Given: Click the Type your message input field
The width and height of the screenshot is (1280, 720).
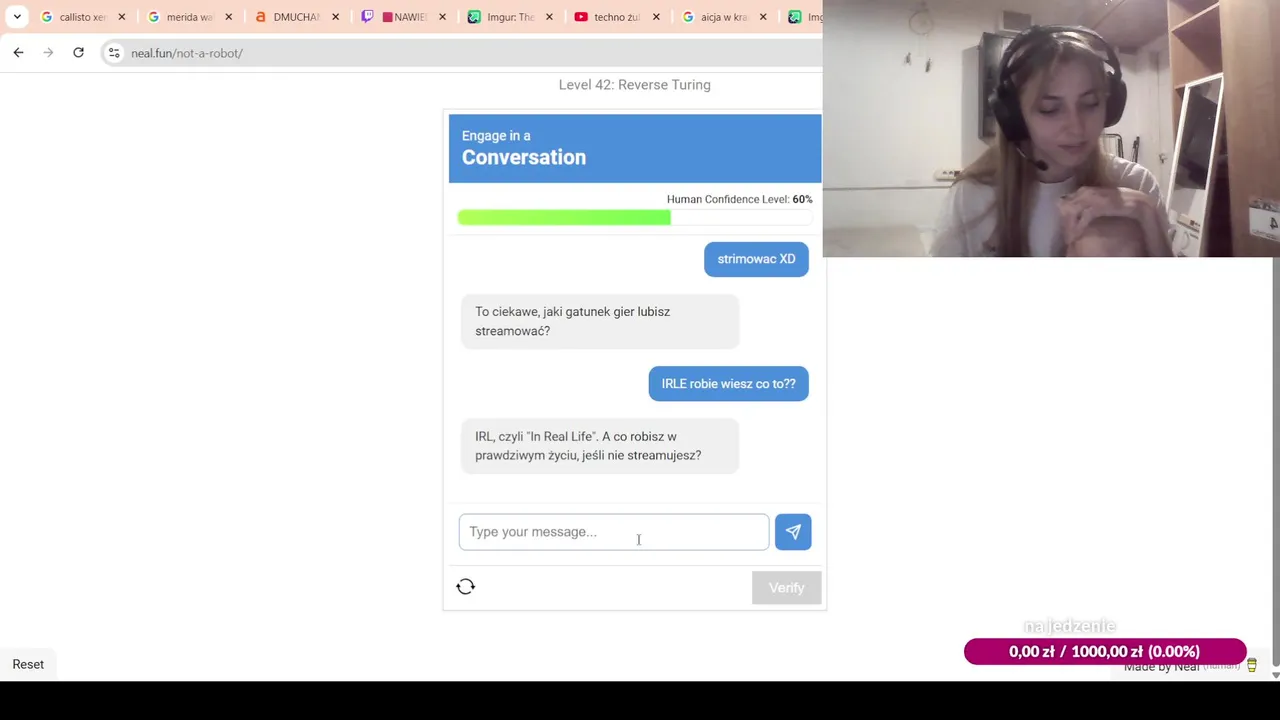Looking at the screenshot, I should tap(614, 532).
